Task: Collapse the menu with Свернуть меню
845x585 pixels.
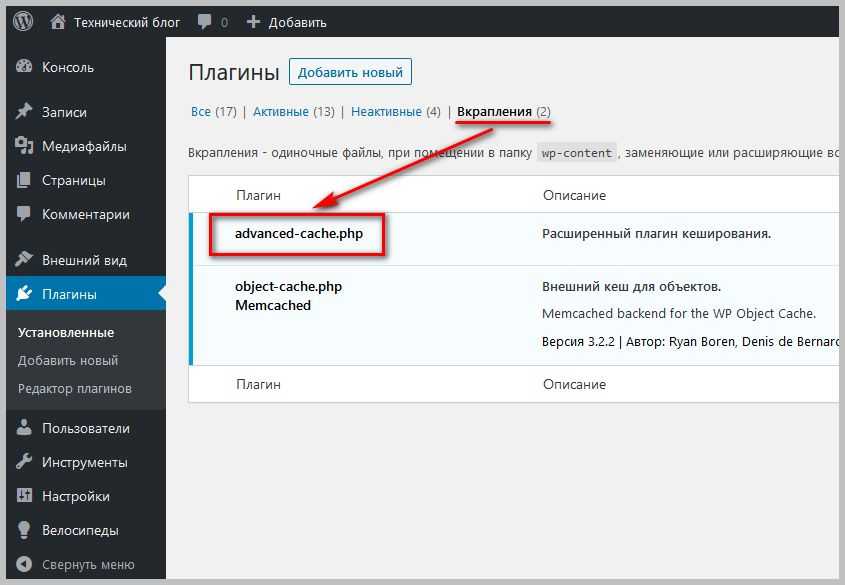Action: pos(76,564)
